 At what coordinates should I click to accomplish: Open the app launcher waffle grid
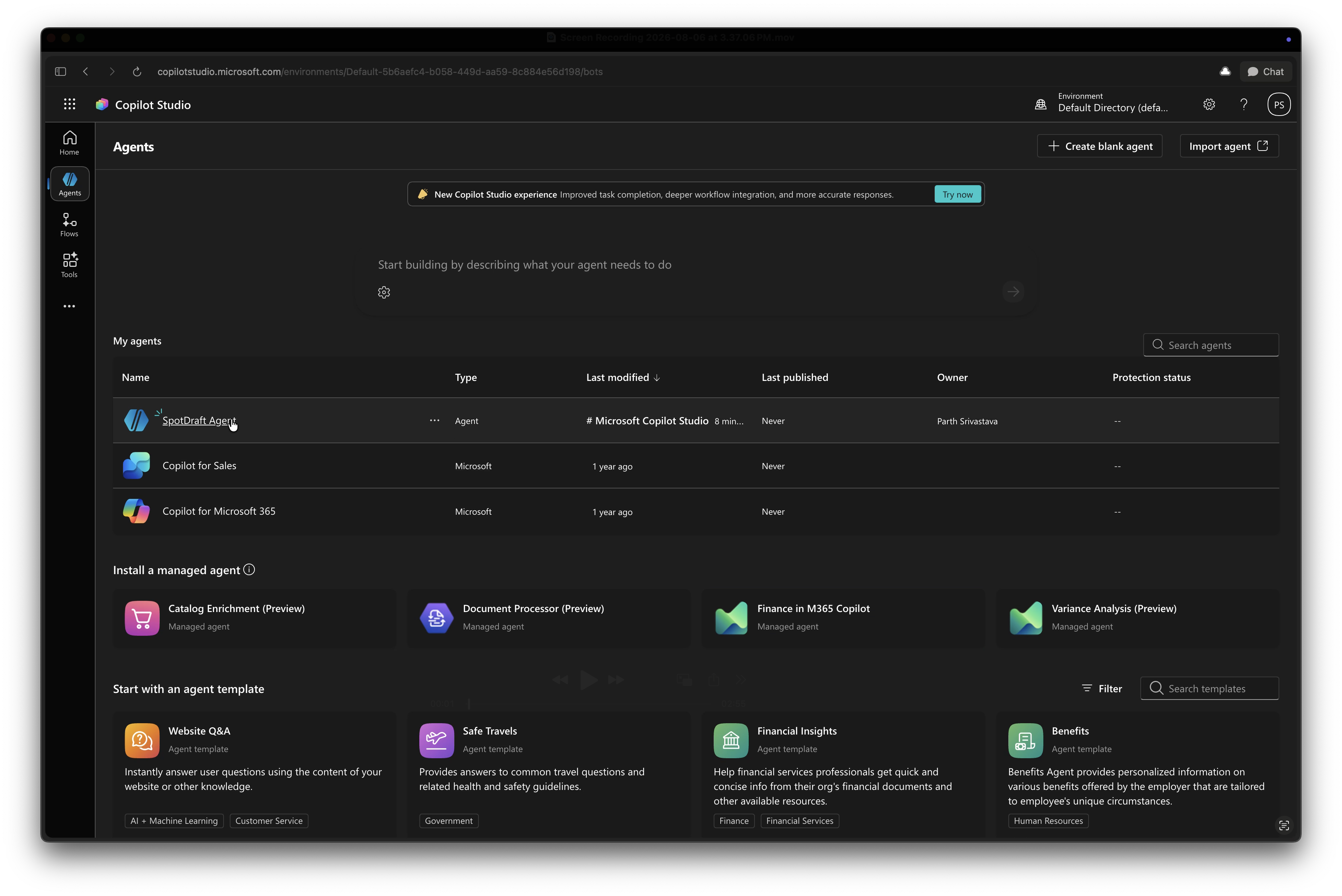70,104
